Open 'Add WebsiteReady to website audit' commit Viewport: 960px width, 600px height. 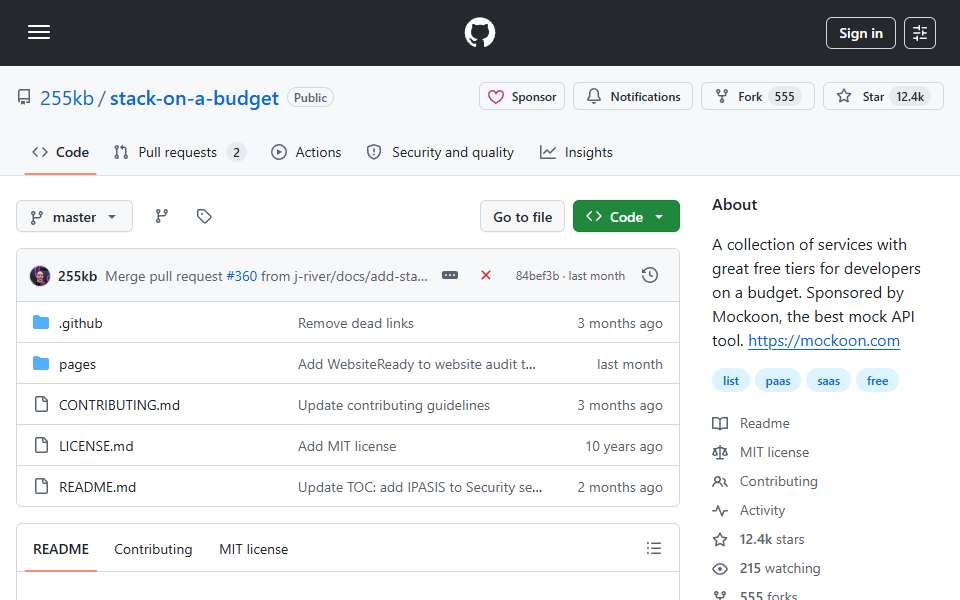[x=416, y=364]
